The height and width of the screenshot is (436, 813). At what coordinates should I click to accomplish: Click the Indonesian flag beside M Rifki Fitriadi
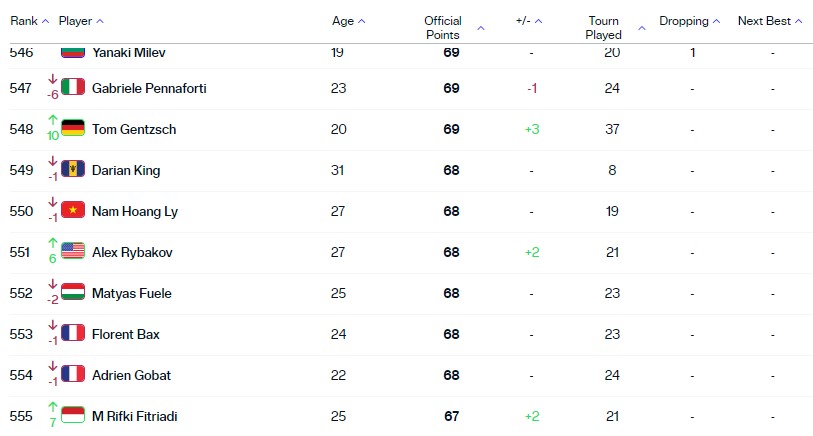[73, 415]
